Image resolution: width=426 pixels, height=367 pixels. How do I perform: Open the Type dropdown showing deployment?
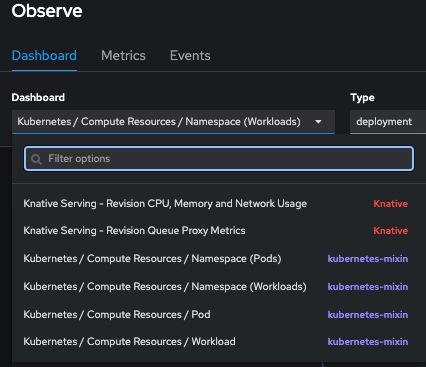pos(388,122)
